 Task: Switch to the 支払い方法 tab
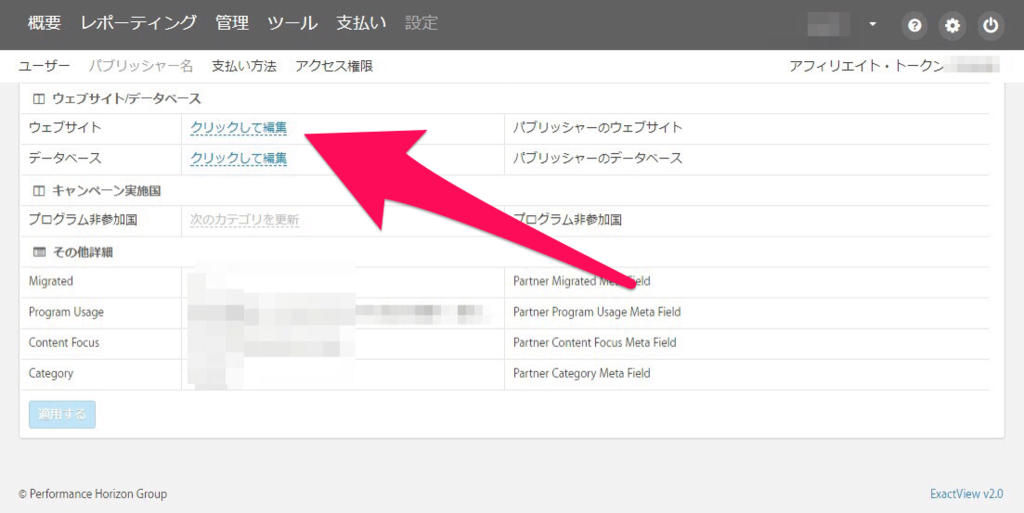click(244, 66)
